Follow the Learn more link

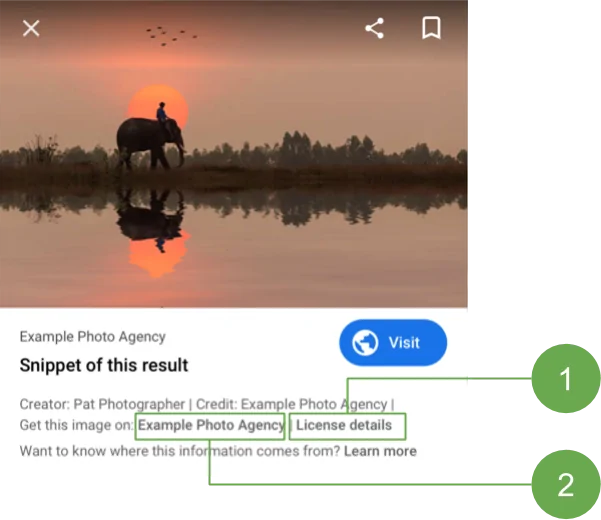click(x=380, y=451)
